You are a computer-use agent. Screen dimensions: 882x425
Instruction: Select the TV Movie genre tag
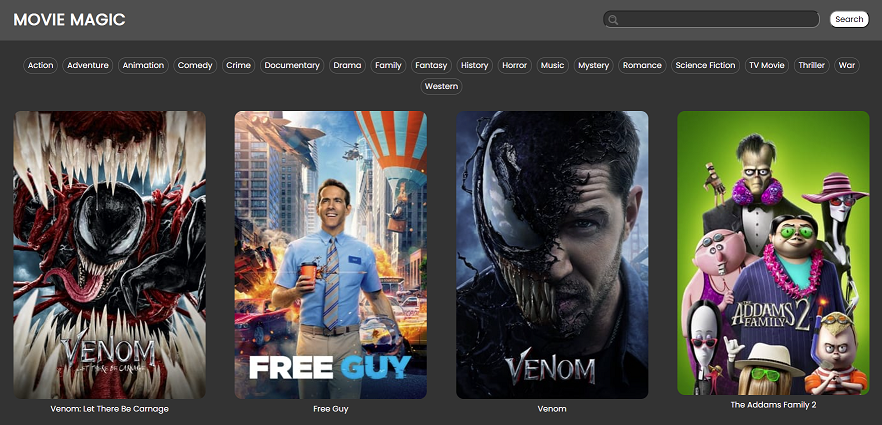[x=767, y=65]
